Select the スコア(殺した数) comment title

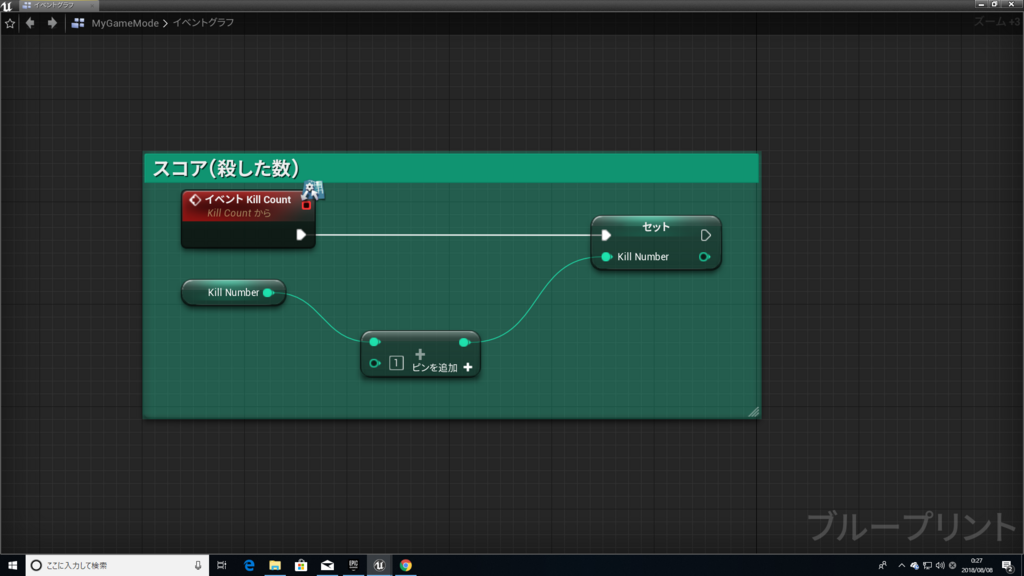[x=225, y=168]
